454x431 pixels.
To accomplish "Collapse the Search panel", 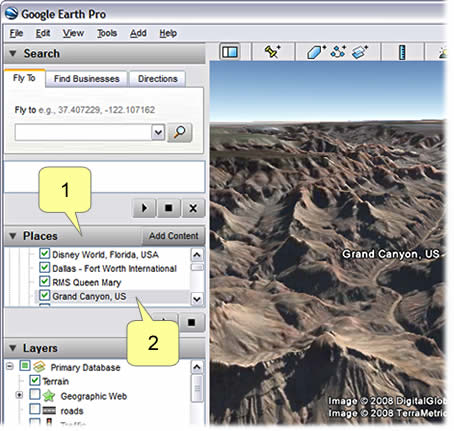I will [13, 53].
